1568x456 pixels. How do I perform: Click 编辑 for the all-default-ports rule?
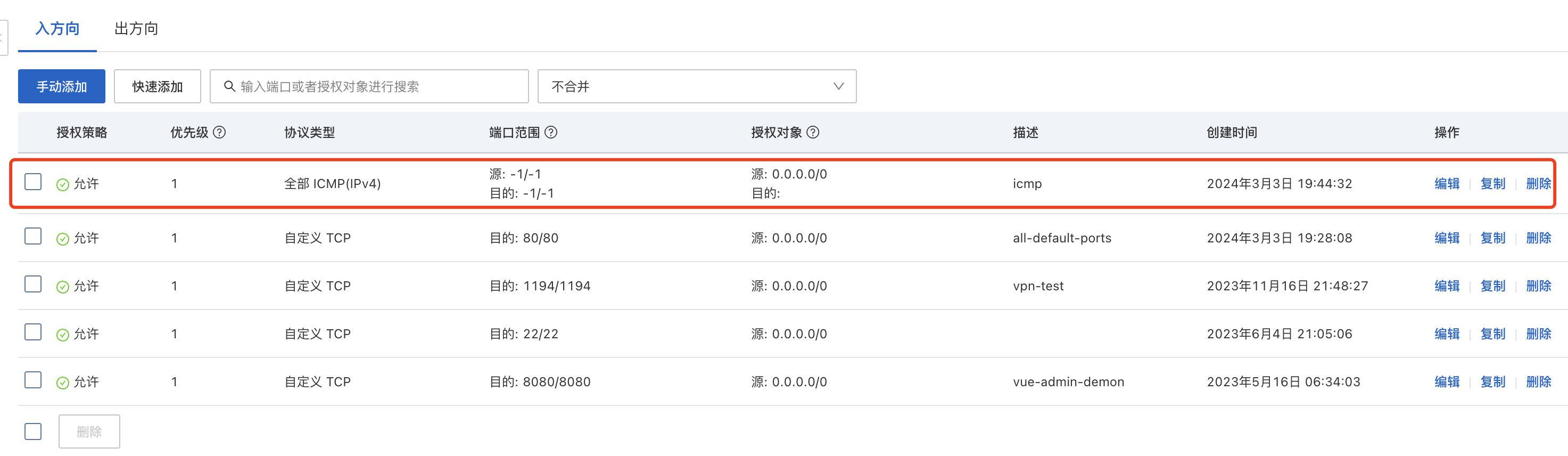point(1447,238)
